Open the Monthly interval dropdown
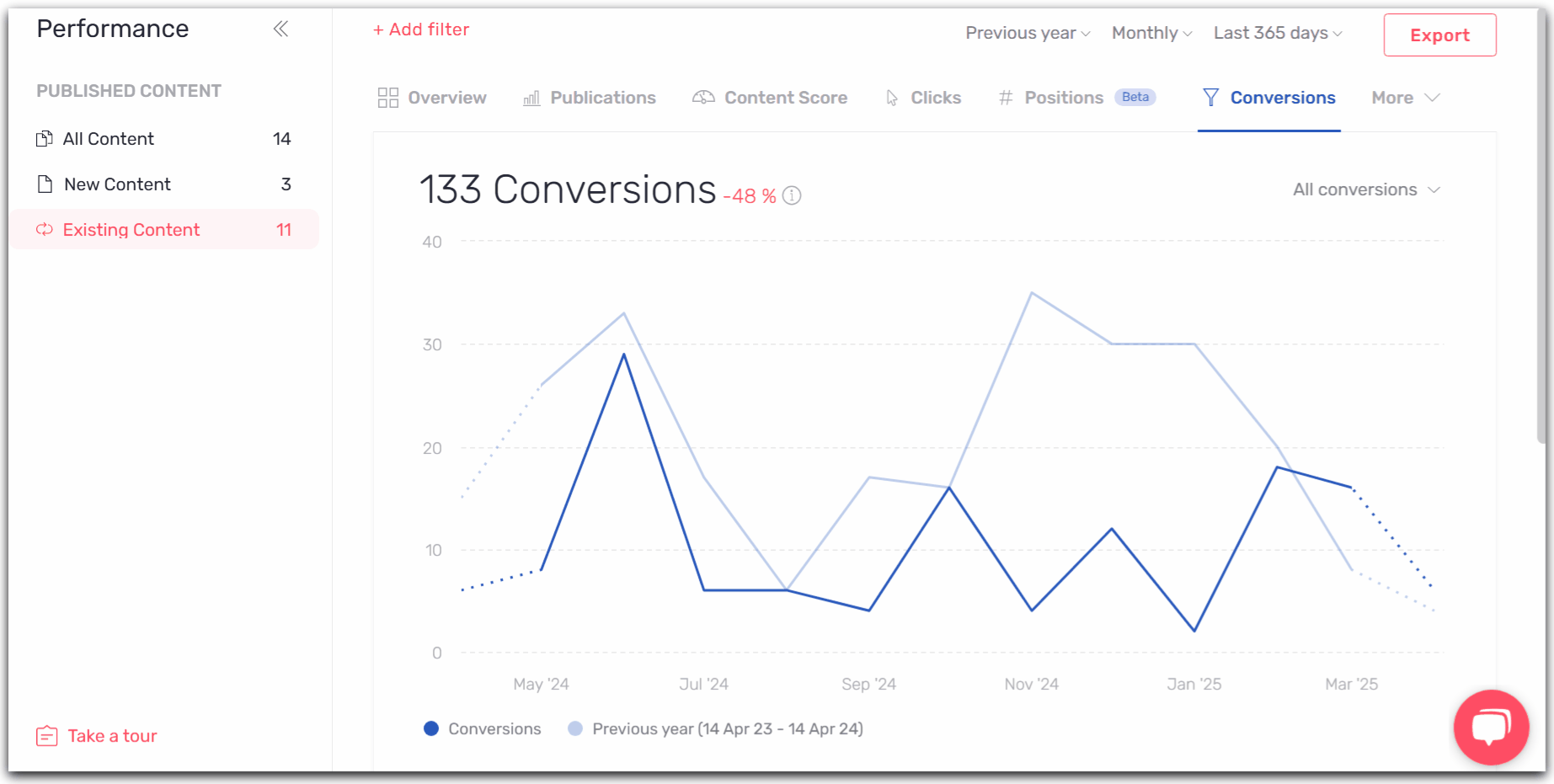The height and width of the screenshot is (784, 1554). [x=1151, y=33]
